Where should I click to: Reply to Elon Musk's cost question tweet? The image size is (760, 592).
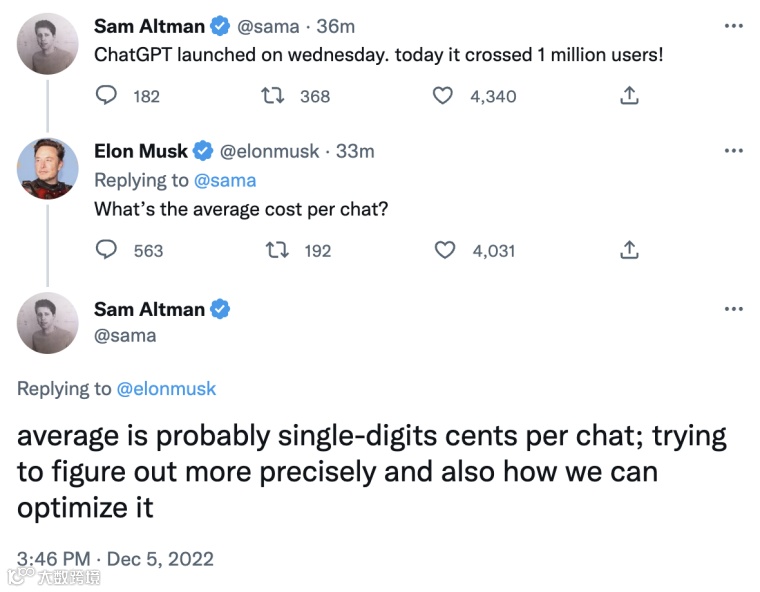point(106,250)
